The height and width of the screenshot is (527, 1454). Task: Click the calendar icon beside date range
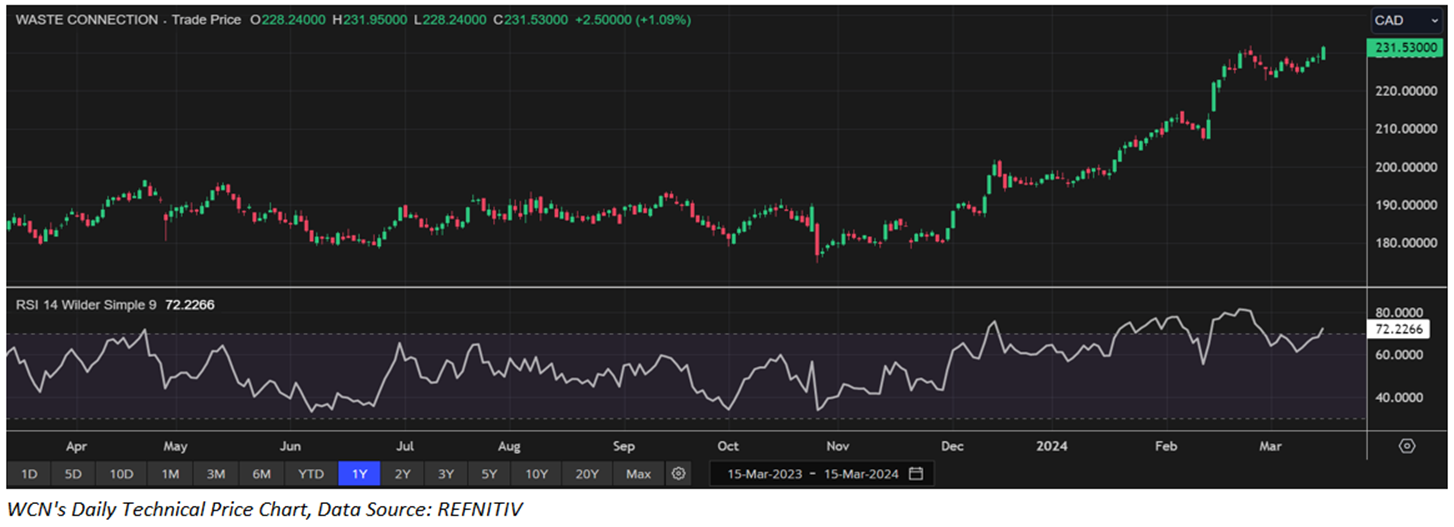pos(916,473)
